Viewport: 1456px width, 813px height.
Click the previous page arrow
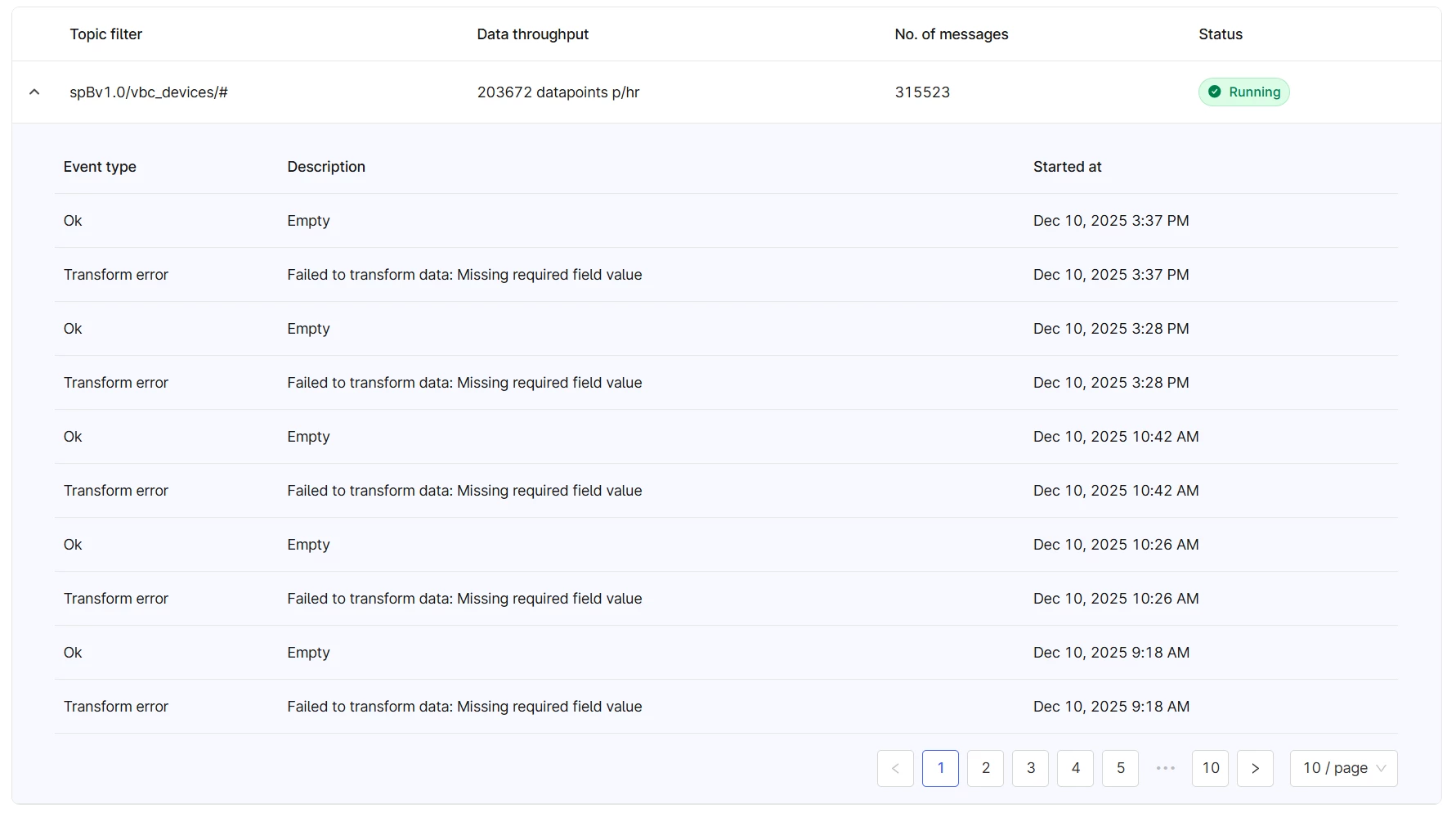pyautogui.click(x=895, y=768)
